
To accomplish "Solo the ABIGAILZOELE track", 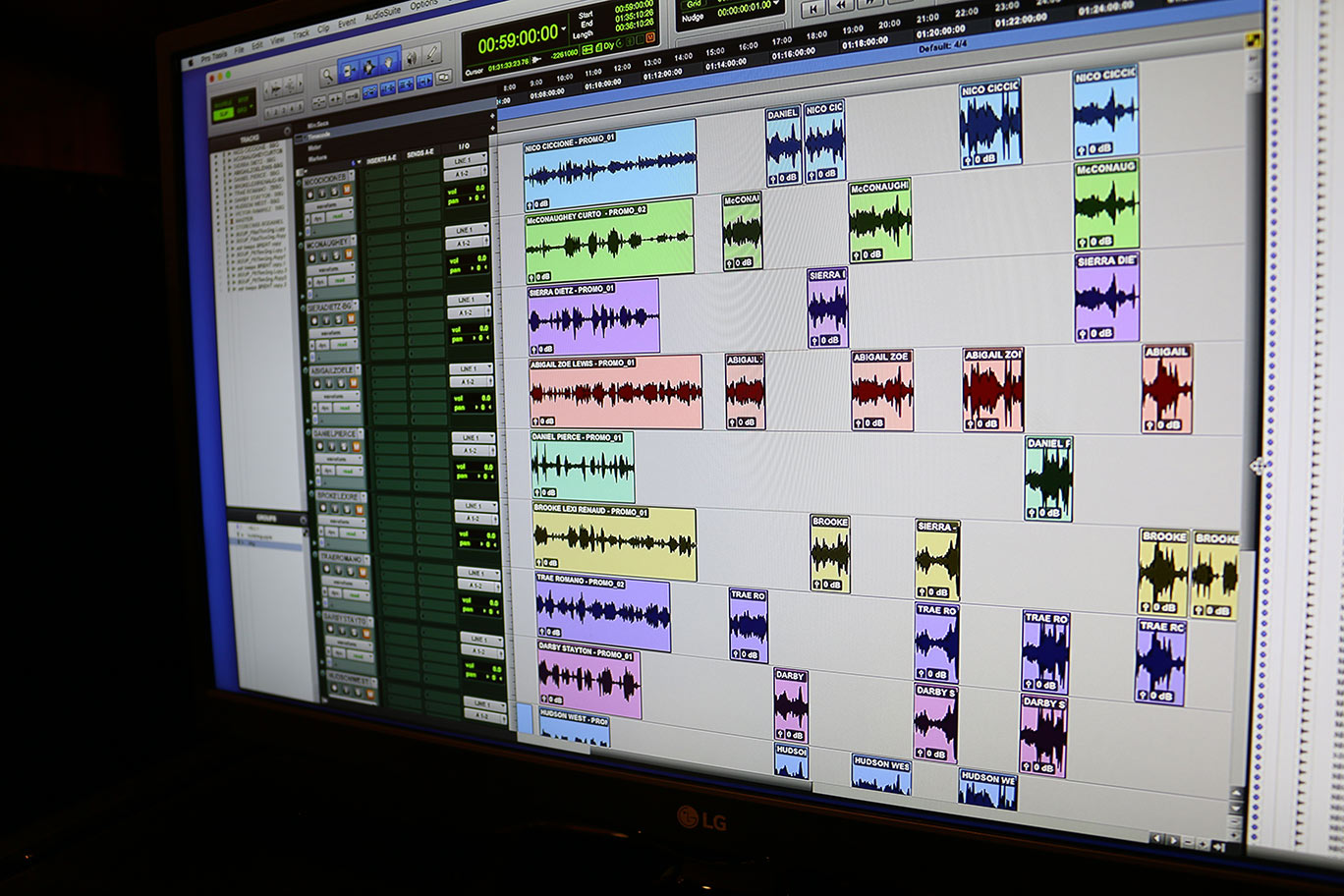I will pos(341,383).
